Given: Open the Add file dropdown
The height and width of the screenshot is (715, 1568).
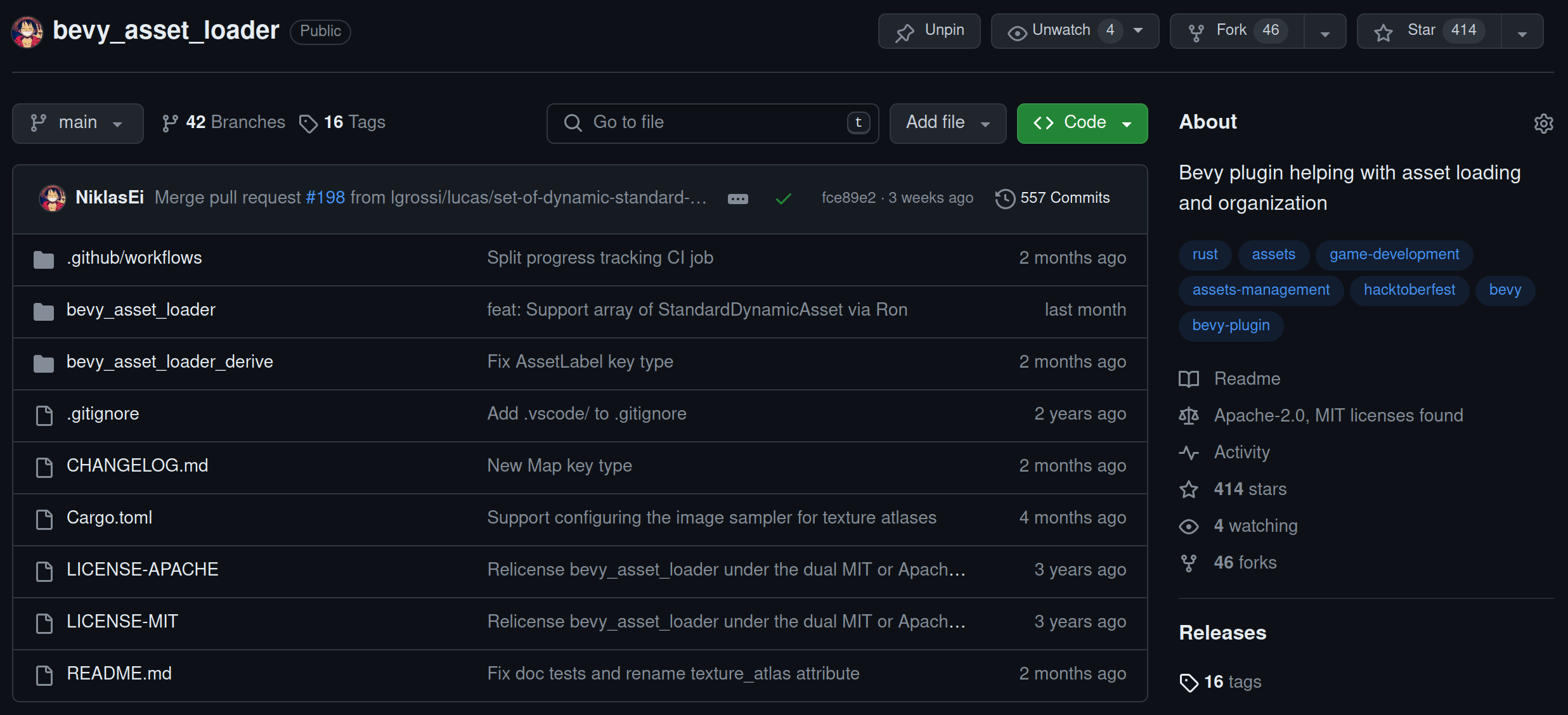Looking at the screenshot, I should point(947,123).
